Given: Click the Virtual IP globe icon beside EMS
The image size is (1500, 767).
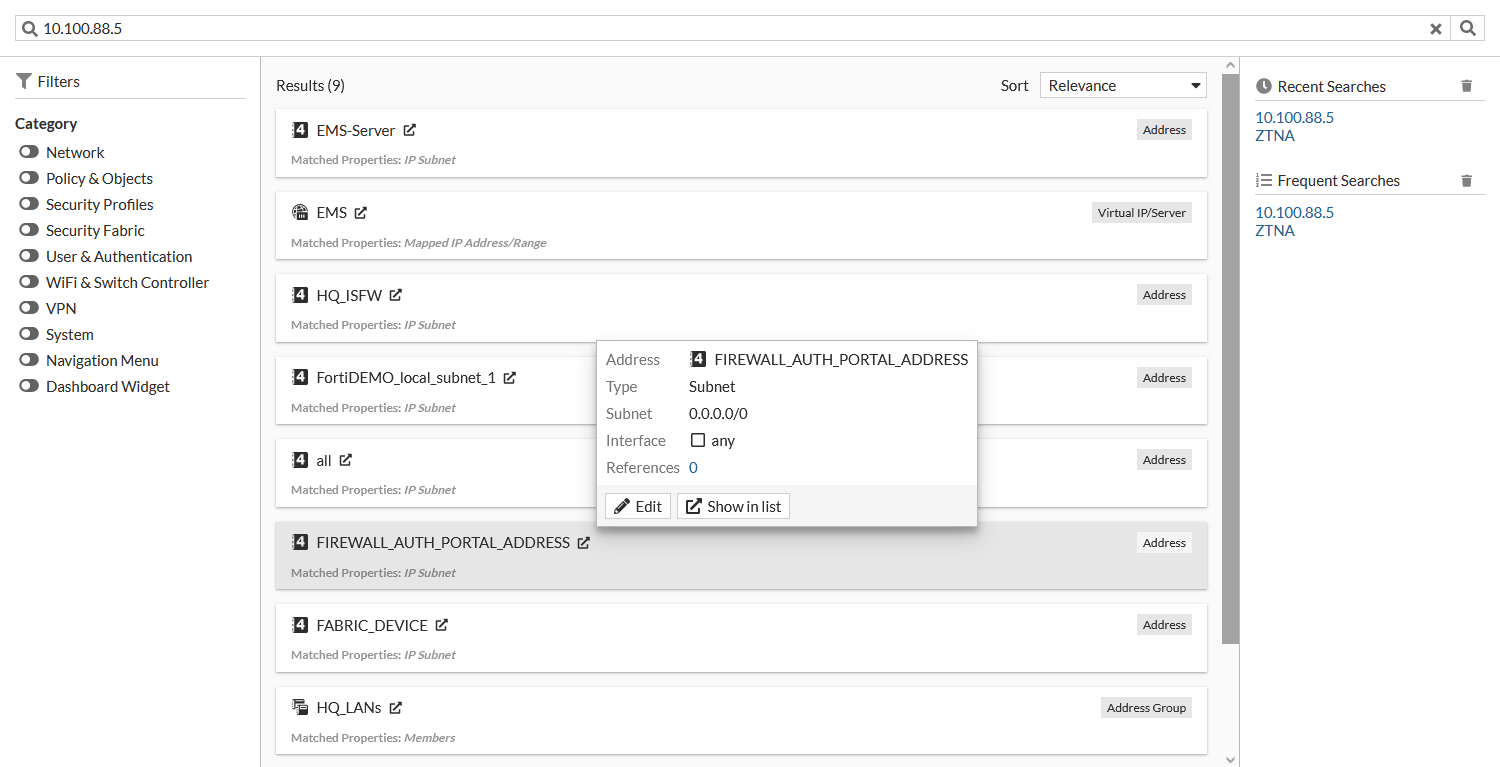Looking at the screenshot, I should pyautogui.click(x=300, y=212).
